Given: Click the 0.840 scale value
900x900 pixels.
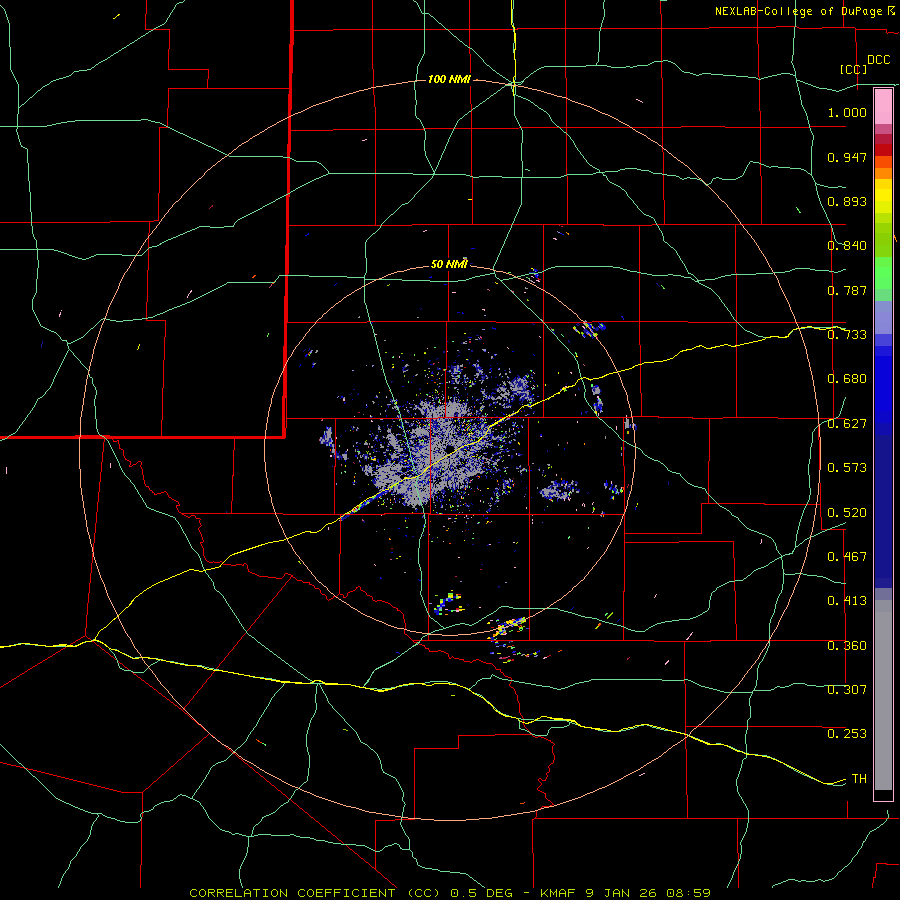Looking at the screenshot, I should [847, 246].
